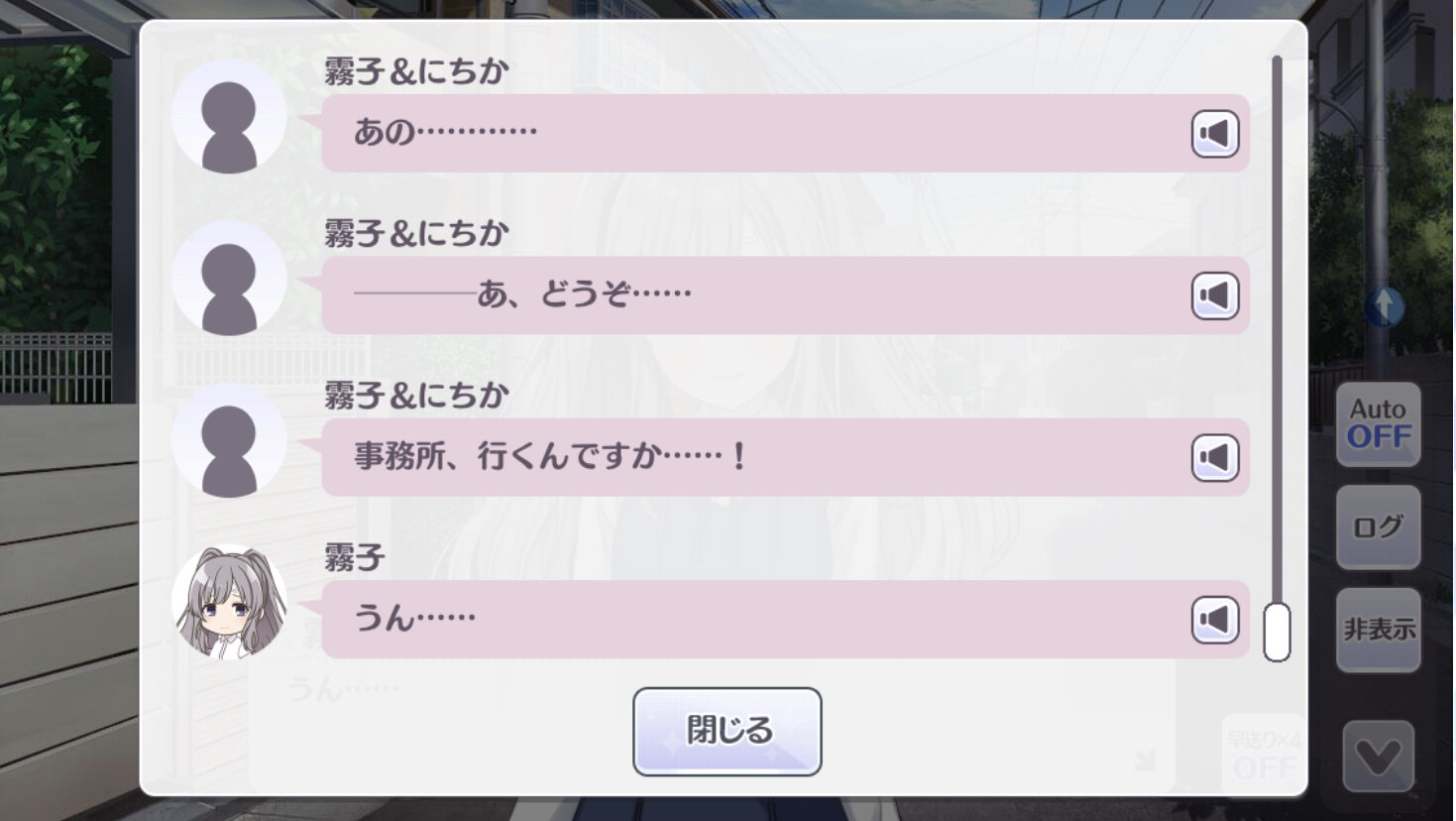
Task: Toggle the 早送り×4 OFF fast-forward switch
Action: 1263,756
